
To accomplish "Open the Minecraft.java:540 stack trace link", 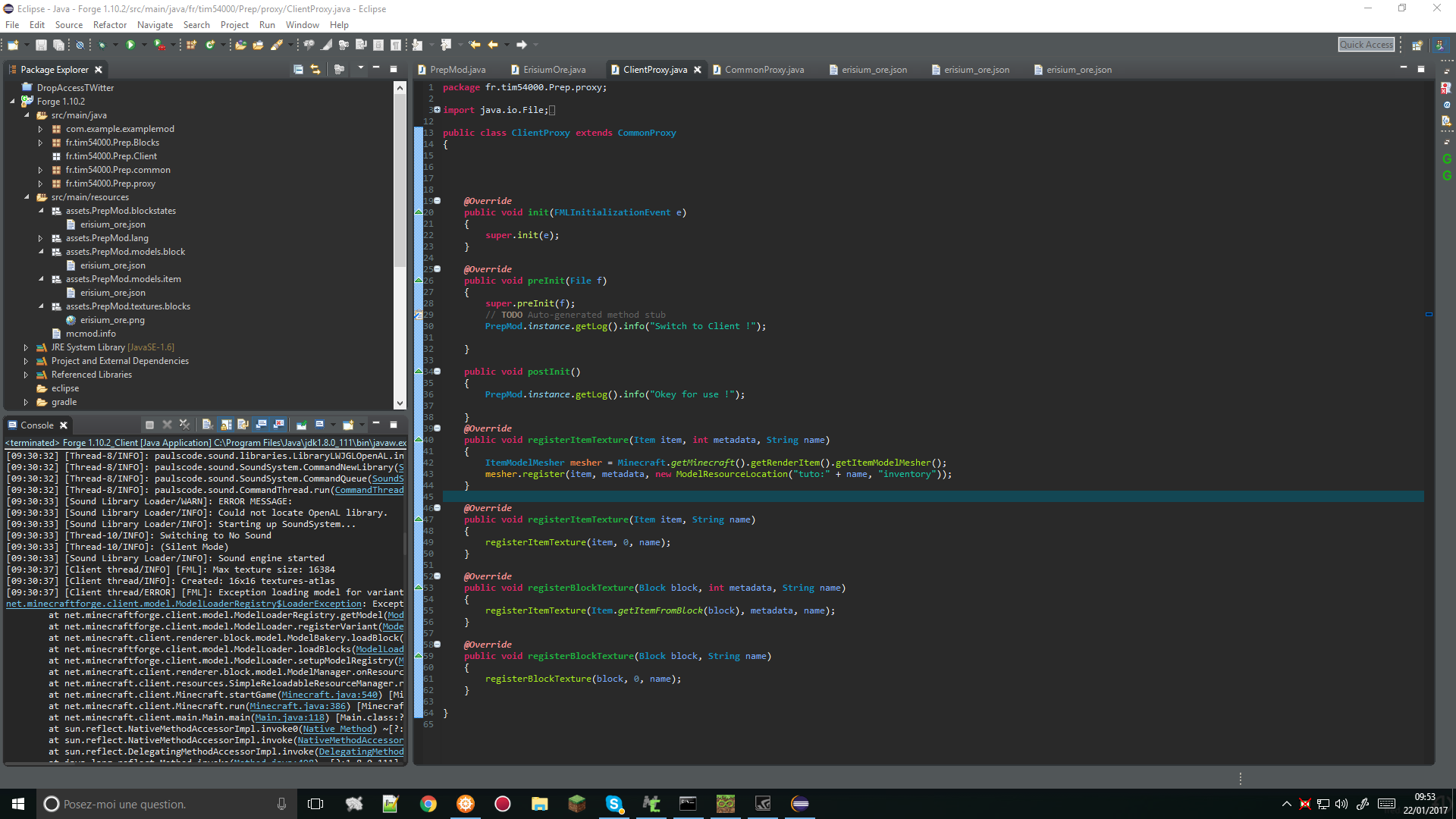I will point(329,695).
